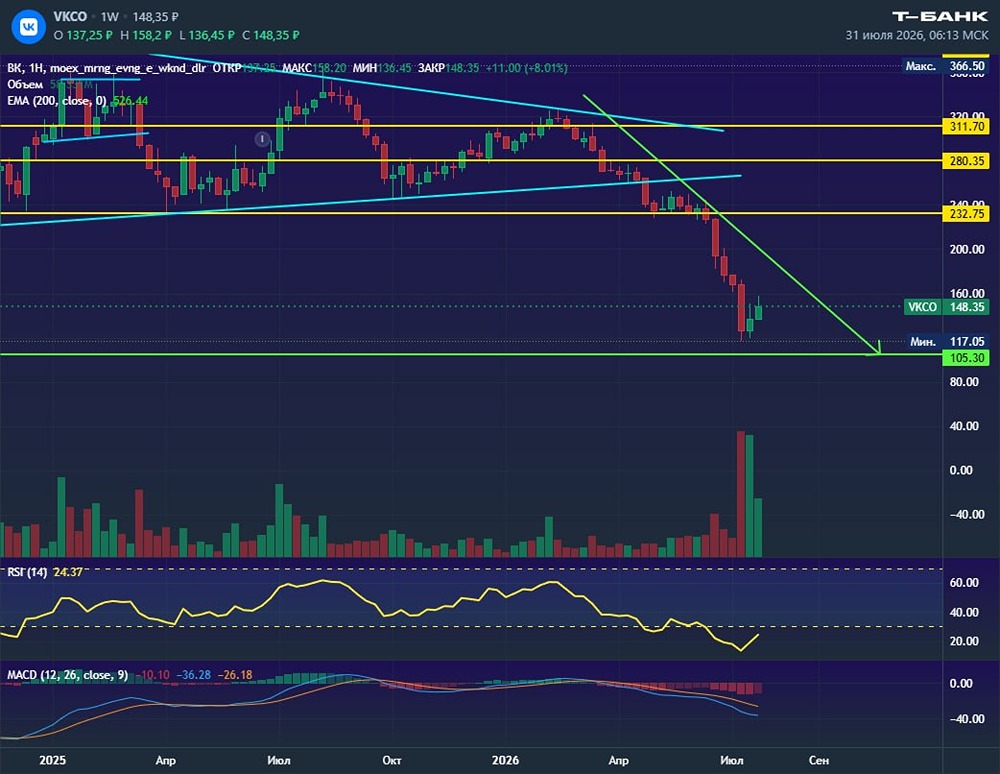Click the 200.00 price axis label
The width and height of the screenshot is (1000, 774).
point(966,249)
